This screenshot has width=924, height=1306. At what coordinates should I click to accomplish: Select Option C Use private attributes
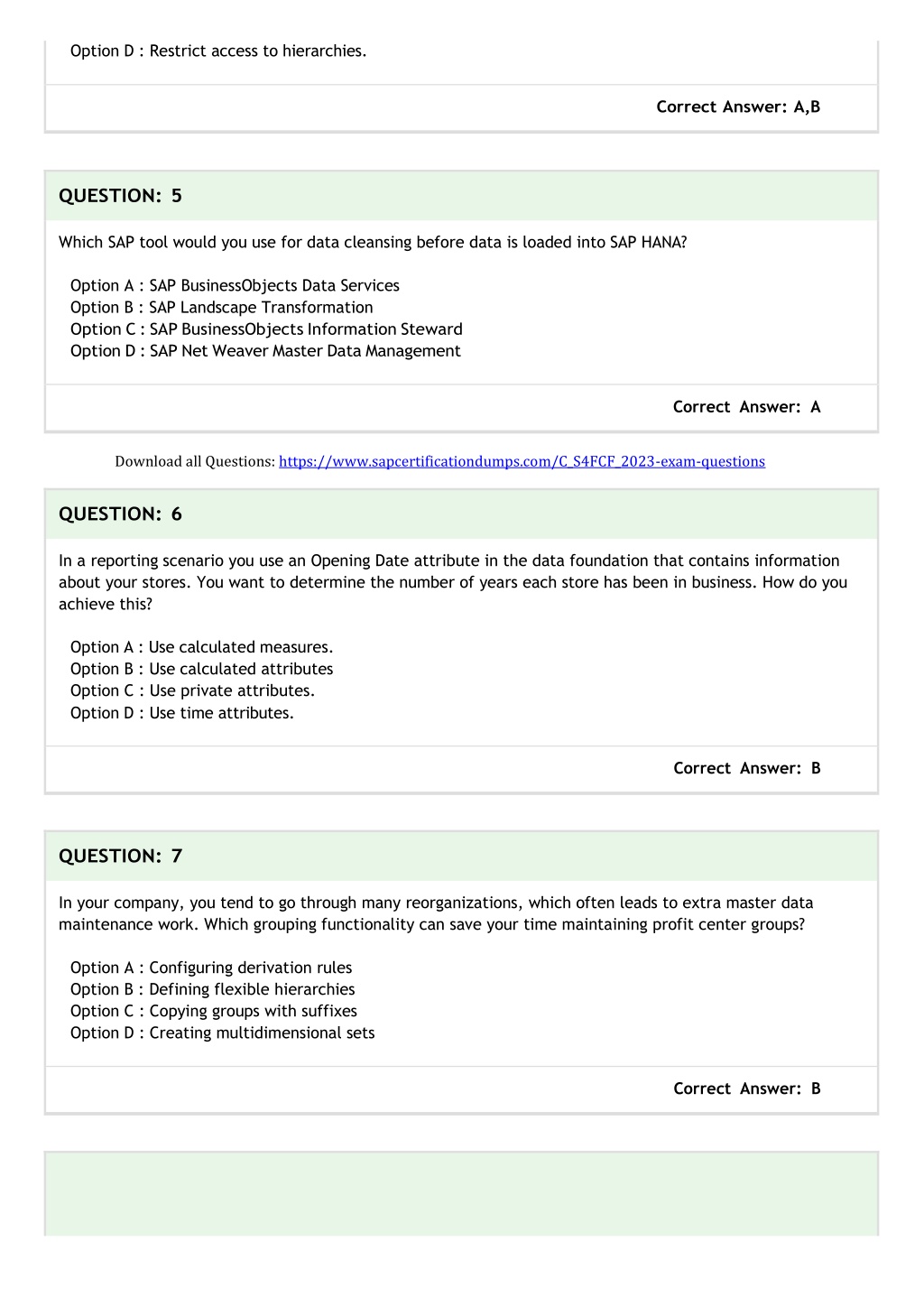(193, 690)
